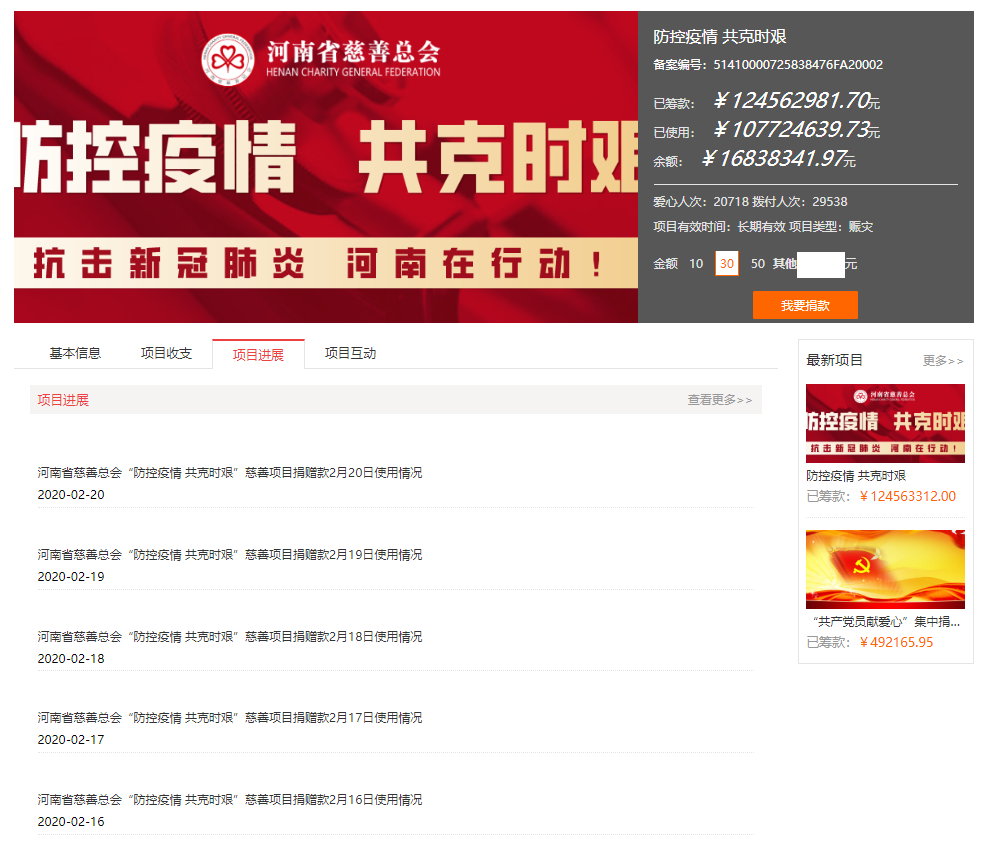
Task: Expand 更多>> beside 最新项目
Action: click(943, 361)
